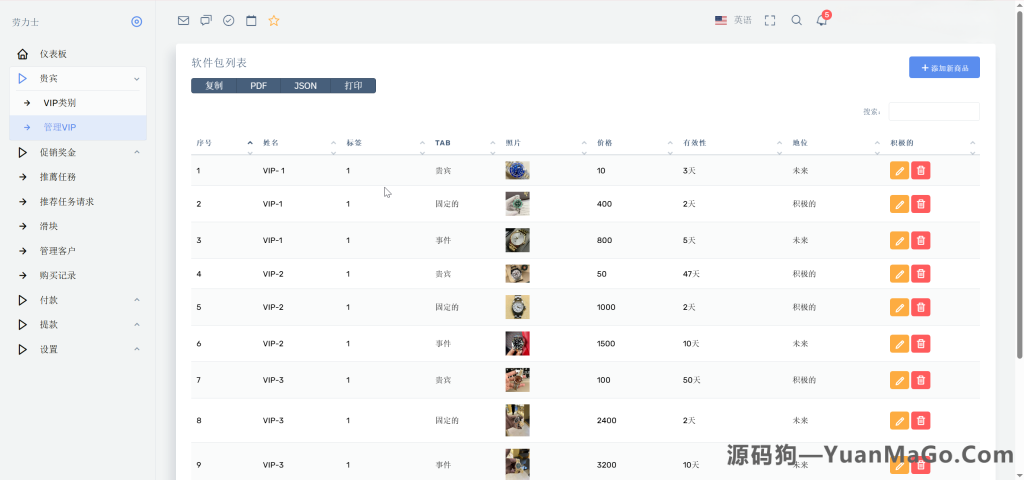Click the 3200 price cell
The height and width of the screenshot is (480, 1024).
point(607,465)
